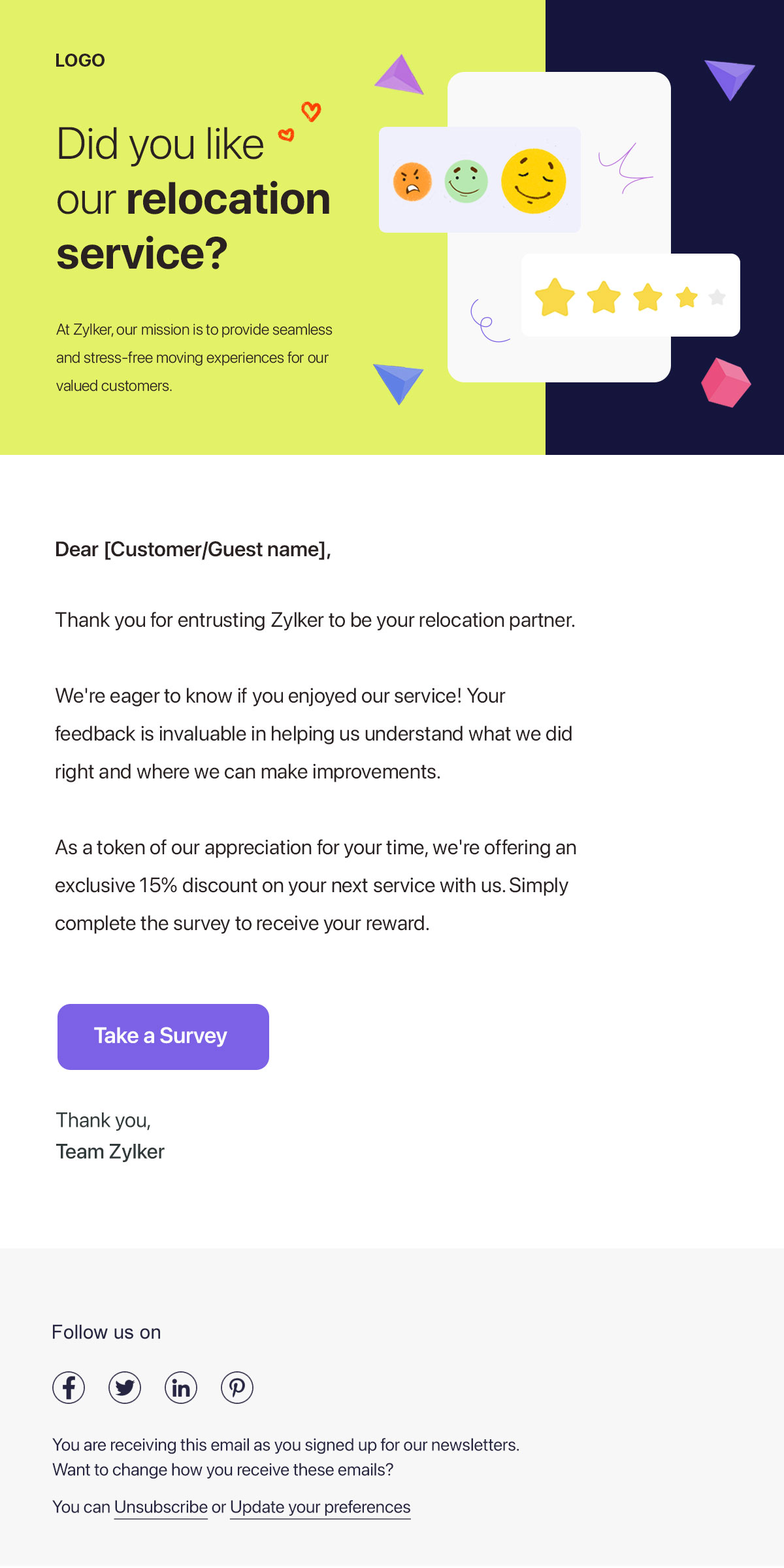Click the angry orange emoji face
Image resolution: width=784 pixels, height=1568 pixels.
pos(412,181)
